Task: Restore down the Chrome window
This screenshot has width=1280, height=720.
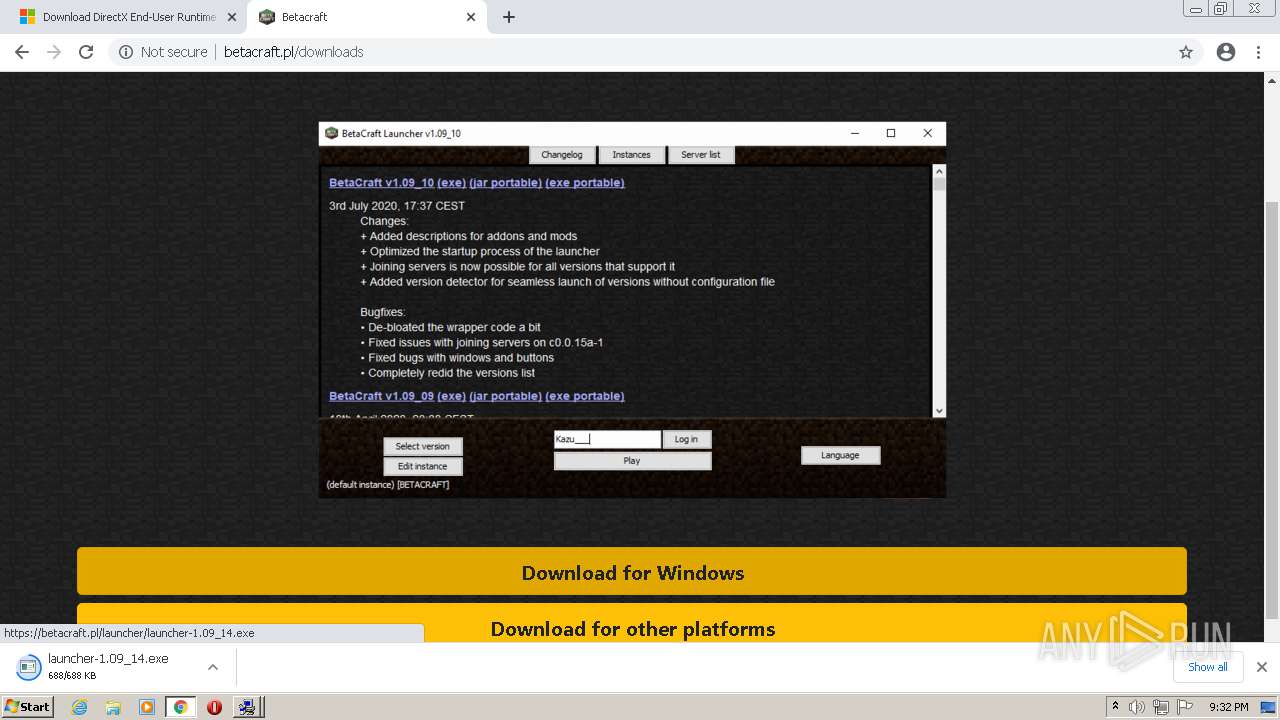Action: tap(1221, 9)
